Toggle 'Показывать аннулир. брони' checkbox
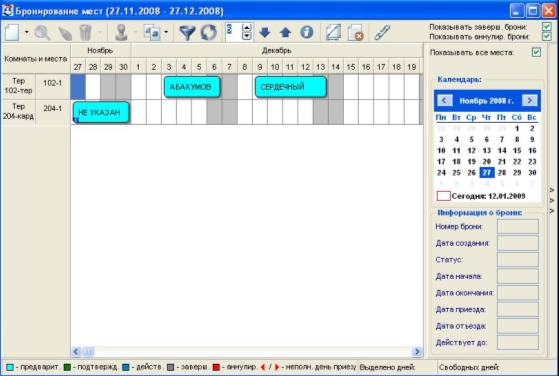The height and width of the screenshot is (376, 559). (547, 36)
